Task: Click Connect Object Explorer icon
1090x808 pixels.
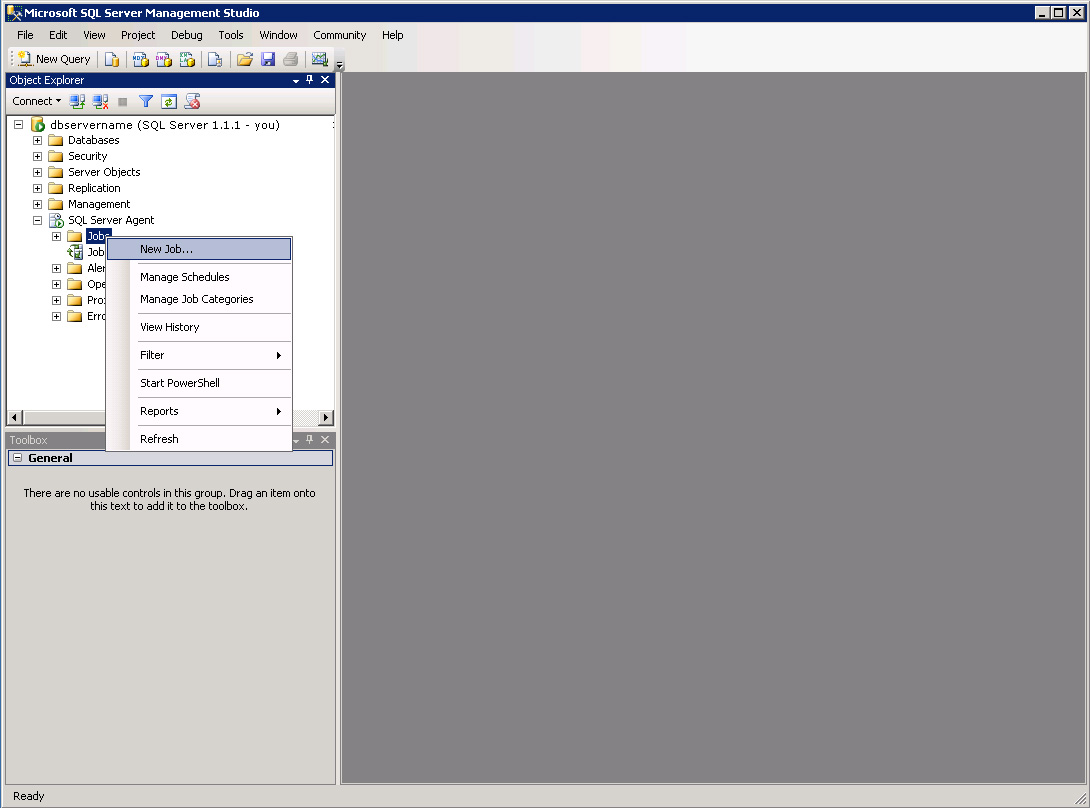Action: coord(77,102)
